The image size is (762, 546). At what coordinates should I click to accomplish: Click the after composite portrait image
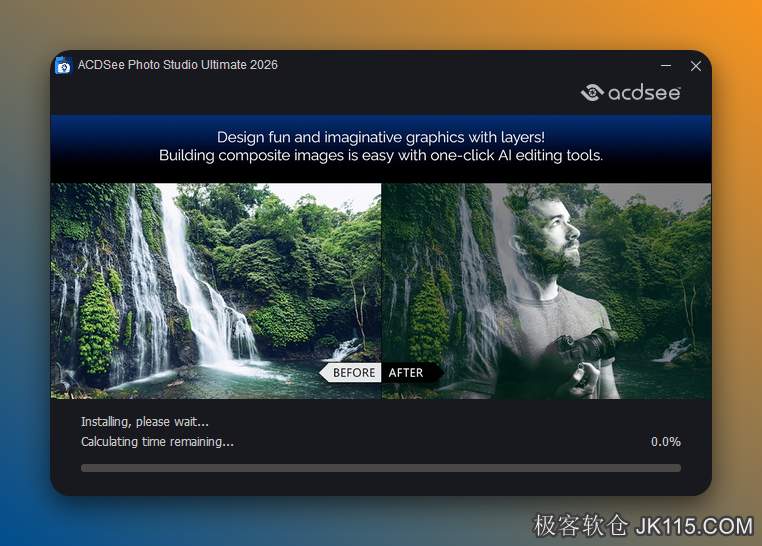click(x=546, y=290)
